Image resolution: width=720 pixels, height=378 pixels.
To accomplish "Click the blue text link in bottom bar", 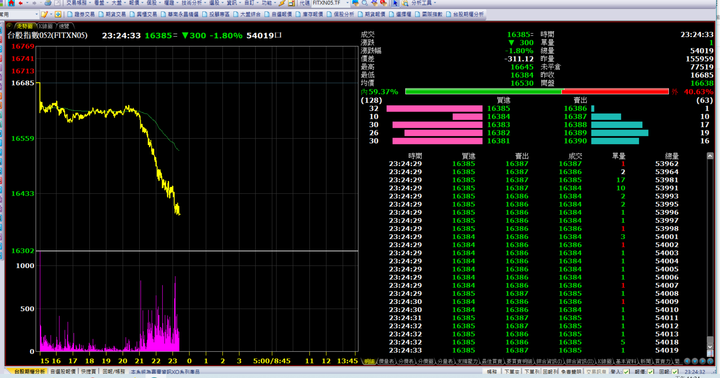I will pos(165,372).
